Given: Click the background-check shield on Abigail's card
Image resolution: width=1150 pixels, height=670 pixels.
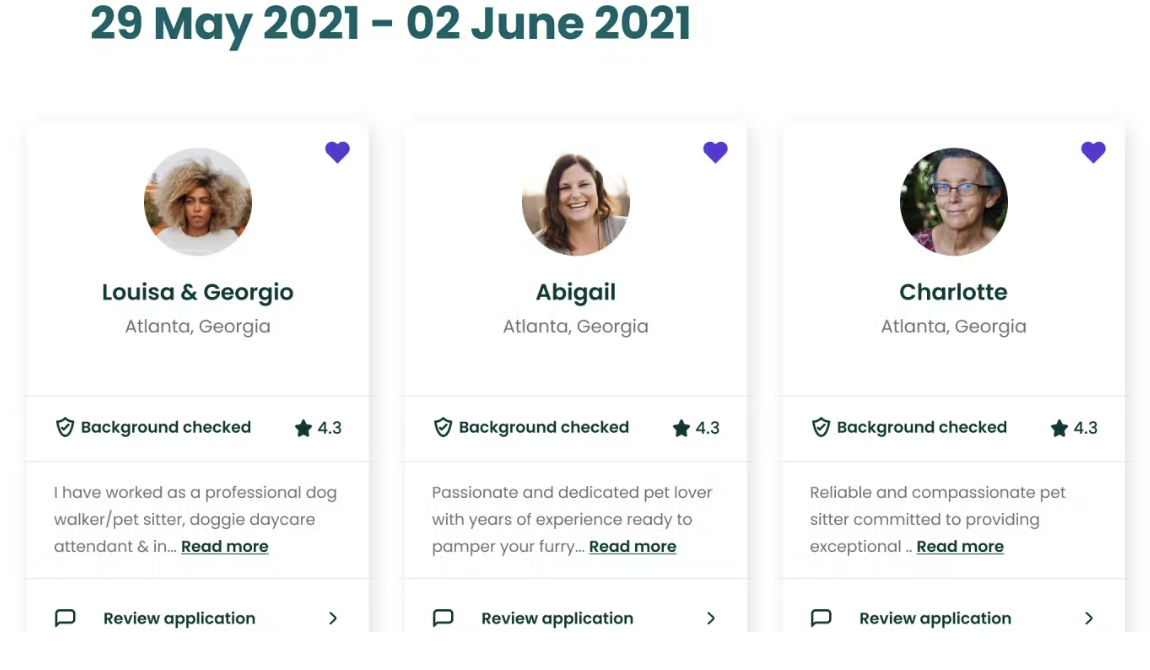Looking at the screenshot, I should pos(443,427).
